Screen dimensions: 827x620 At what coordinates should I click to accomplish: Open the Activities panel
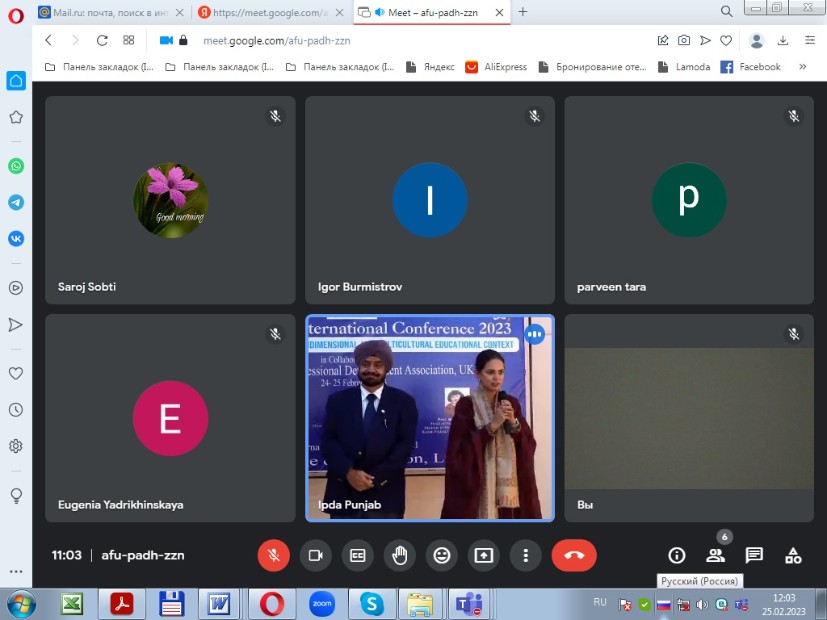793,555
